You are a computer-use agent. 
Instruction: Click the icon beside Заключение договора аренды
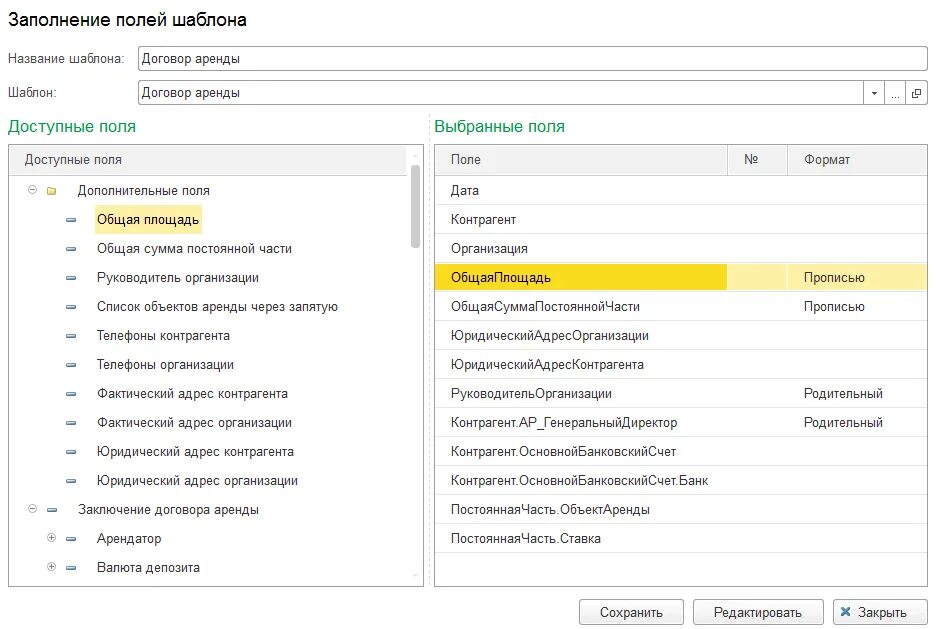tap(52, 510)
